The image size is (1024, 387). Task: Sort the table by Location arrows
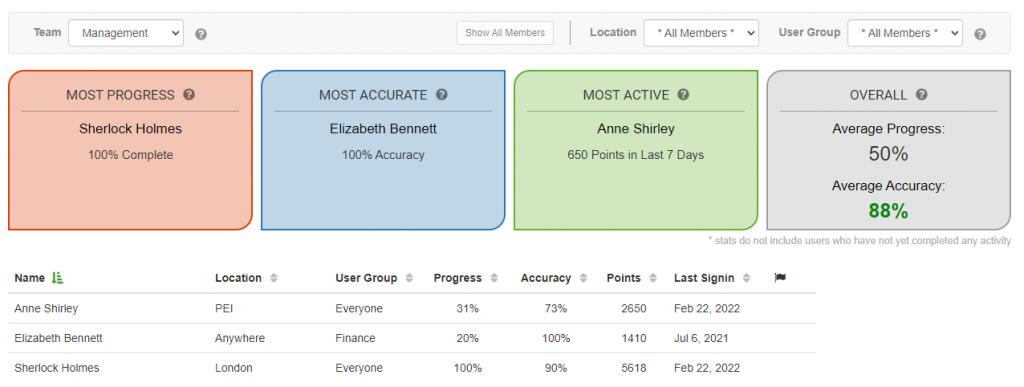274,278
